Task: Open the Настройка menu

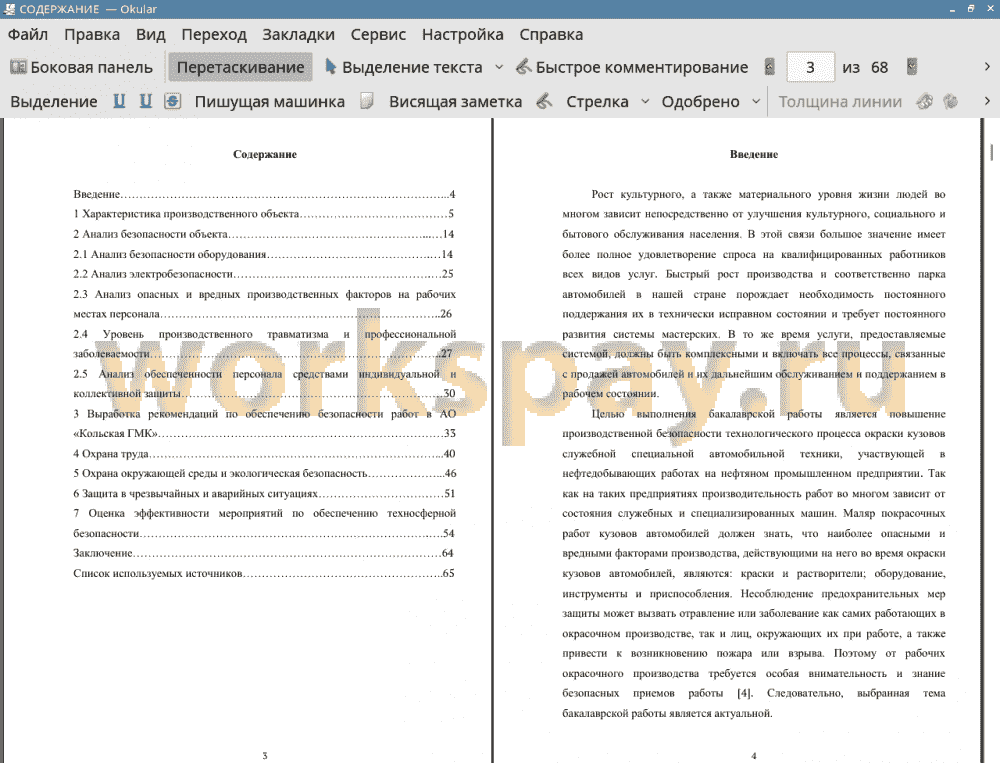Action: [x=462, y=34]
